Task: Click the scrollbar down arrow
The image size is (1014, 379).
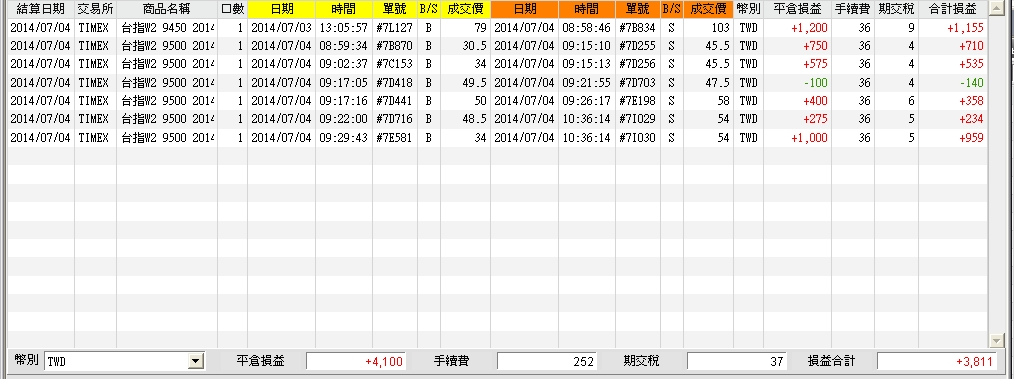Action: pyautogui.click(x=996, y=340)
